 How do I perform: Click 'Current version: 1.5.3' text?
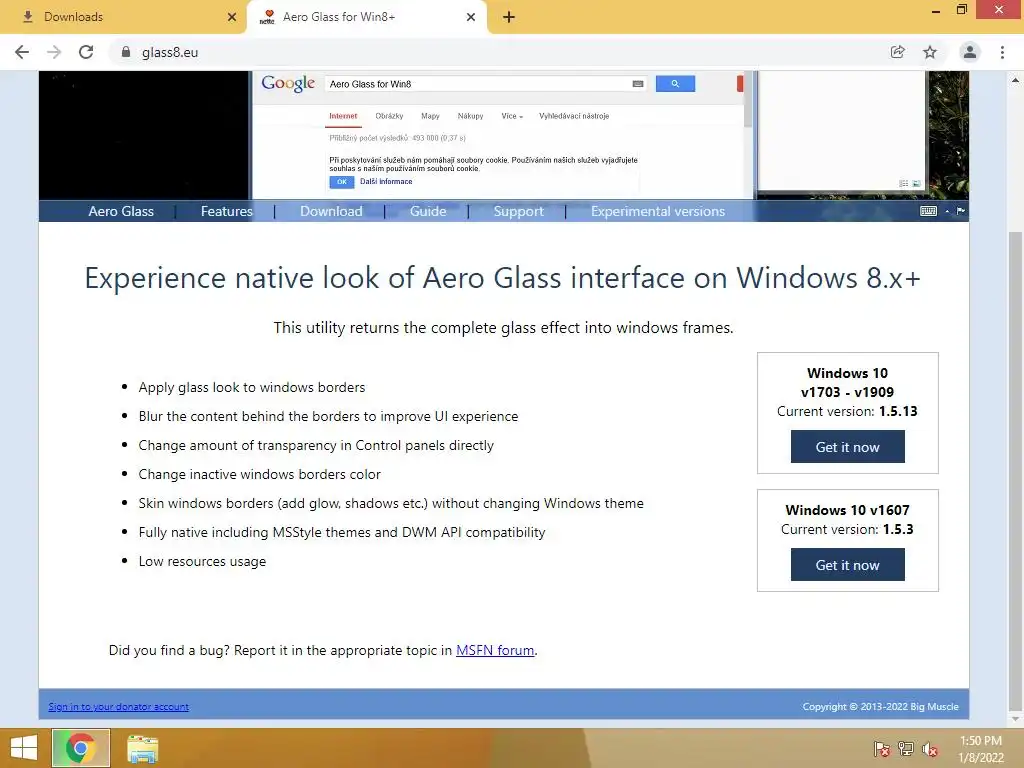click(x=847, y=529)
